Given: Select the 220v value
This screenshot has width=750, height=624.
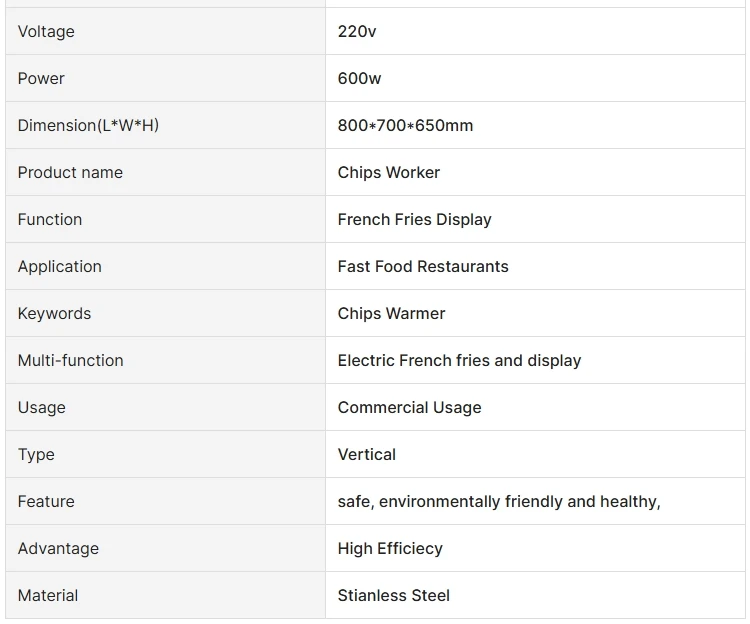Looking at the screenshot, I should pyautogui.click(x=357, y=32).
